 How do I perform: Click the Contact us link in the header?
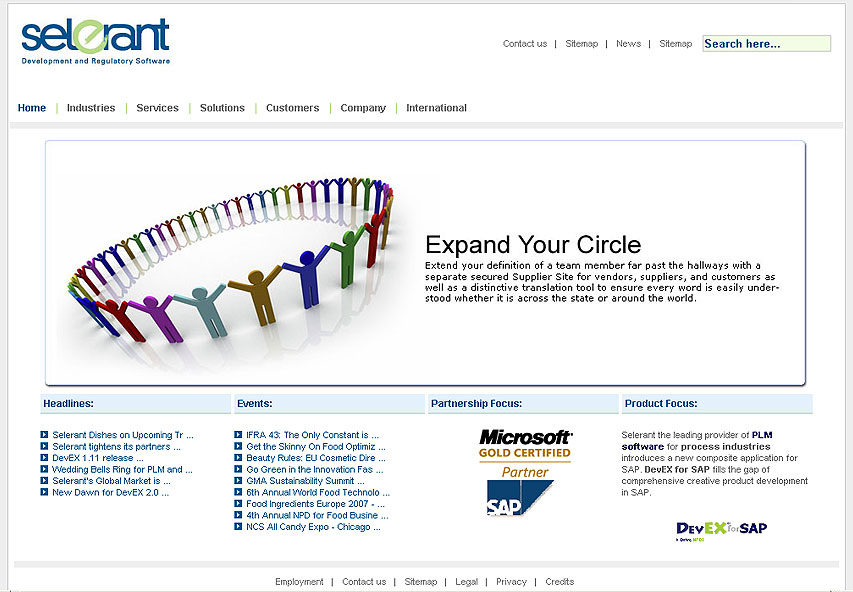pyautogui.click(x=524, y=44)
